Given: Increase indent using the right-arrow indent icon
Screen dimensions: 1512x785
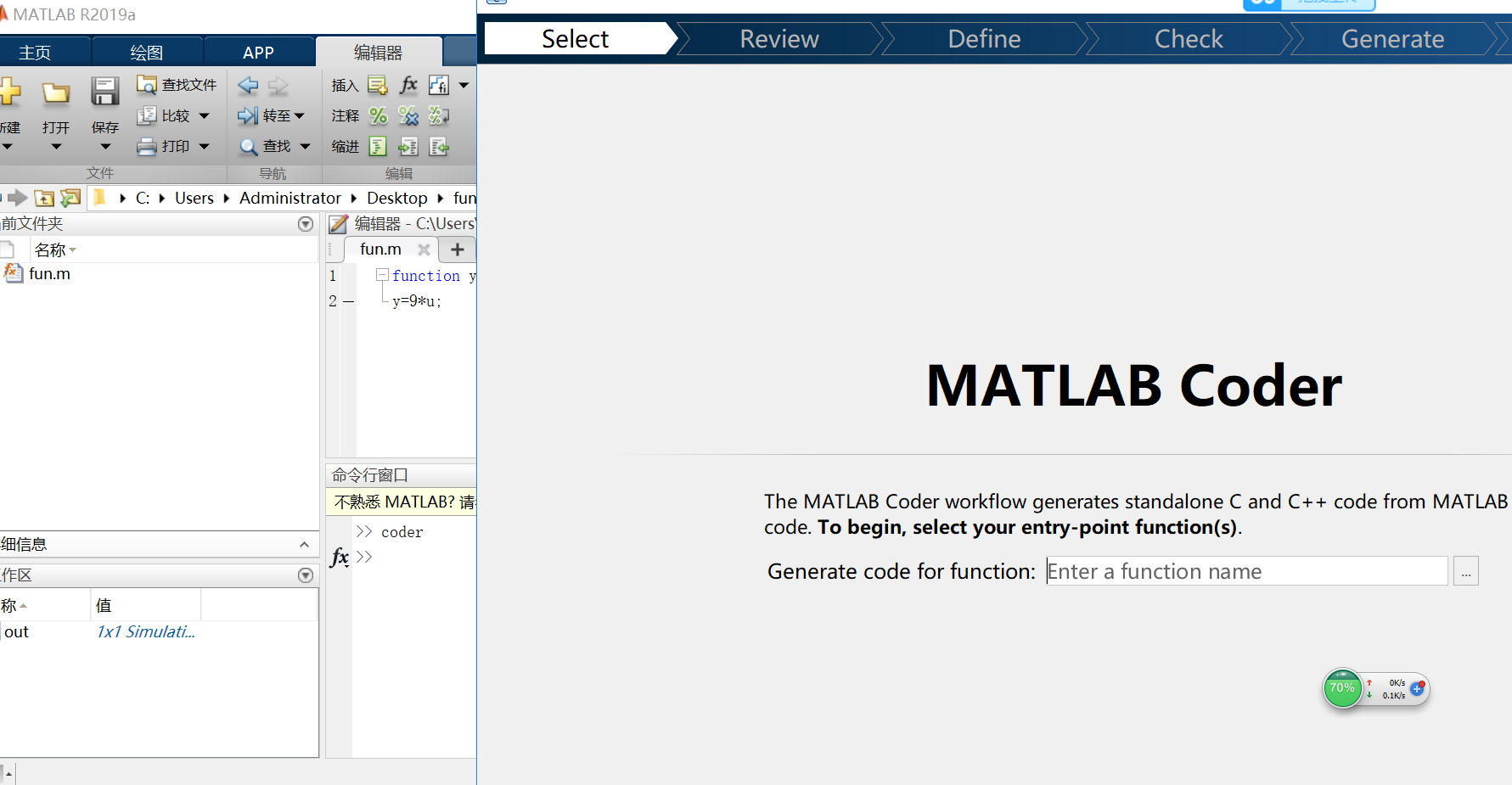Looking at the screenshot, I should pos(408,147).
